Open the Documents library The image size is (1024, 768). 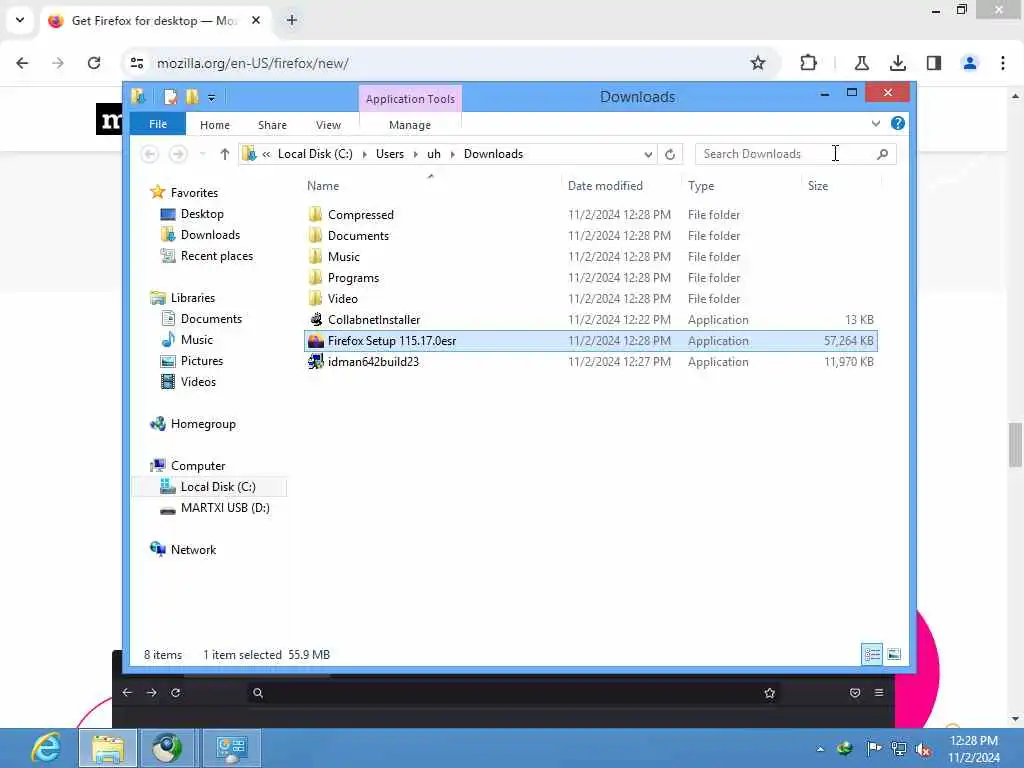(211, 319)
